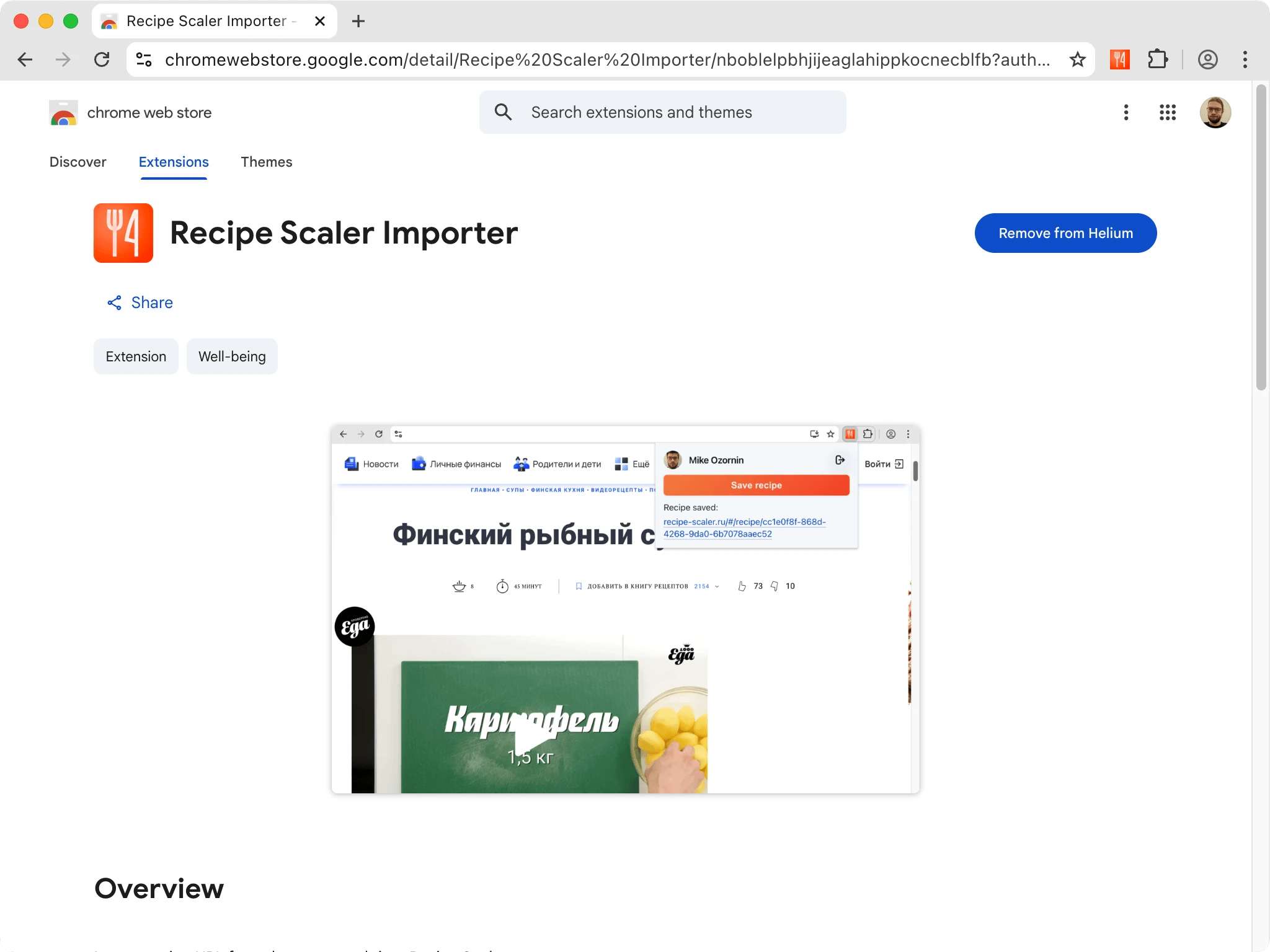Click the reload page icon
Image resolution: width=1270 pixels, height=952 pixels.
(x=102, y=59)
